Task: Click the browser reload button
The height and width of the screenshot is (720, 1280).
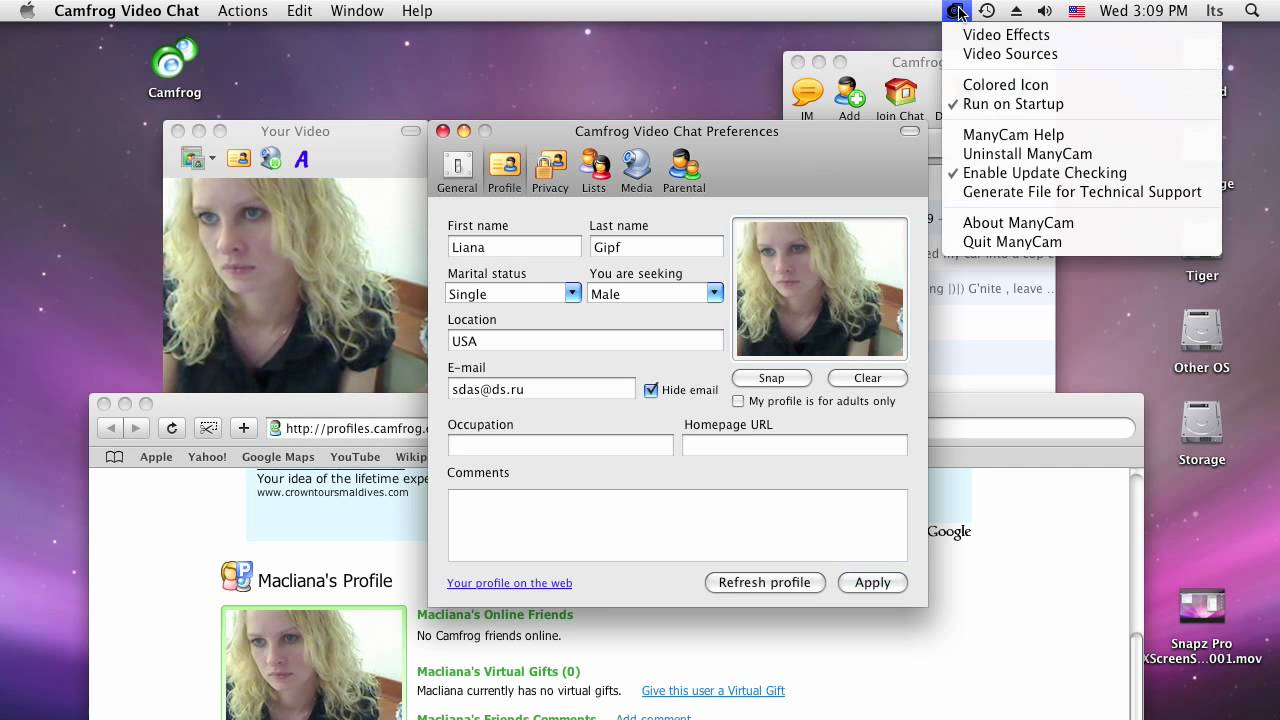Action: [x=172, y=428]
